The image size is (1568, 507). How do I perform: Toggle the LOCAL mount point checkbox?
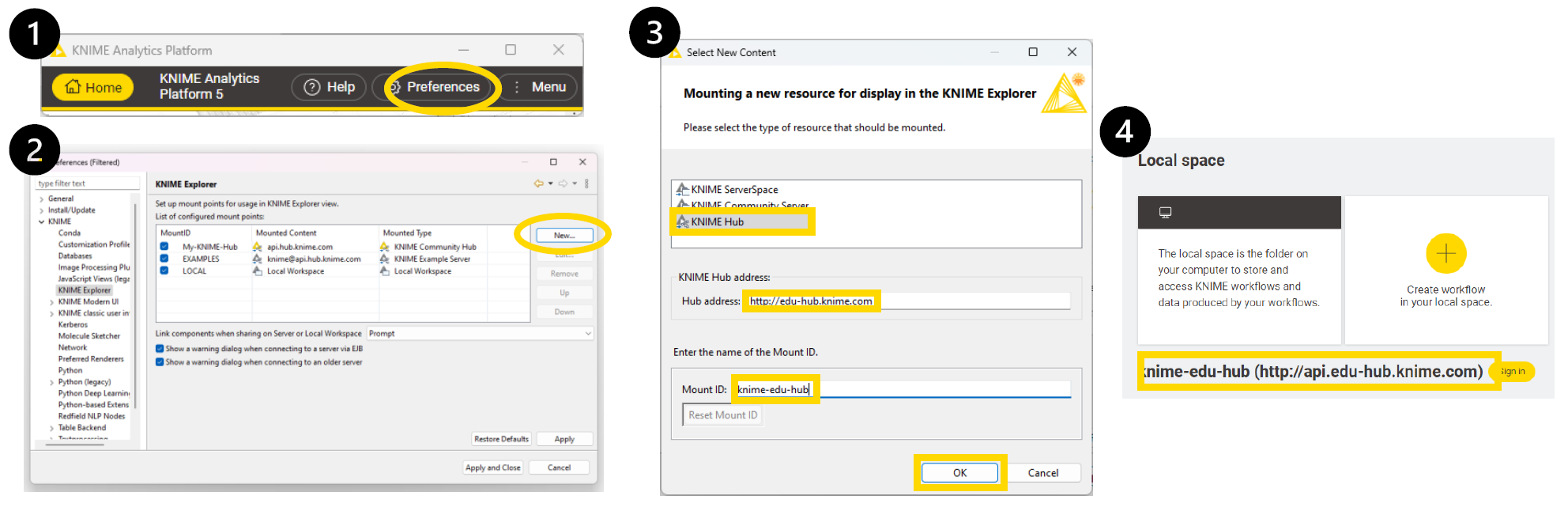[x=164, y=271]
